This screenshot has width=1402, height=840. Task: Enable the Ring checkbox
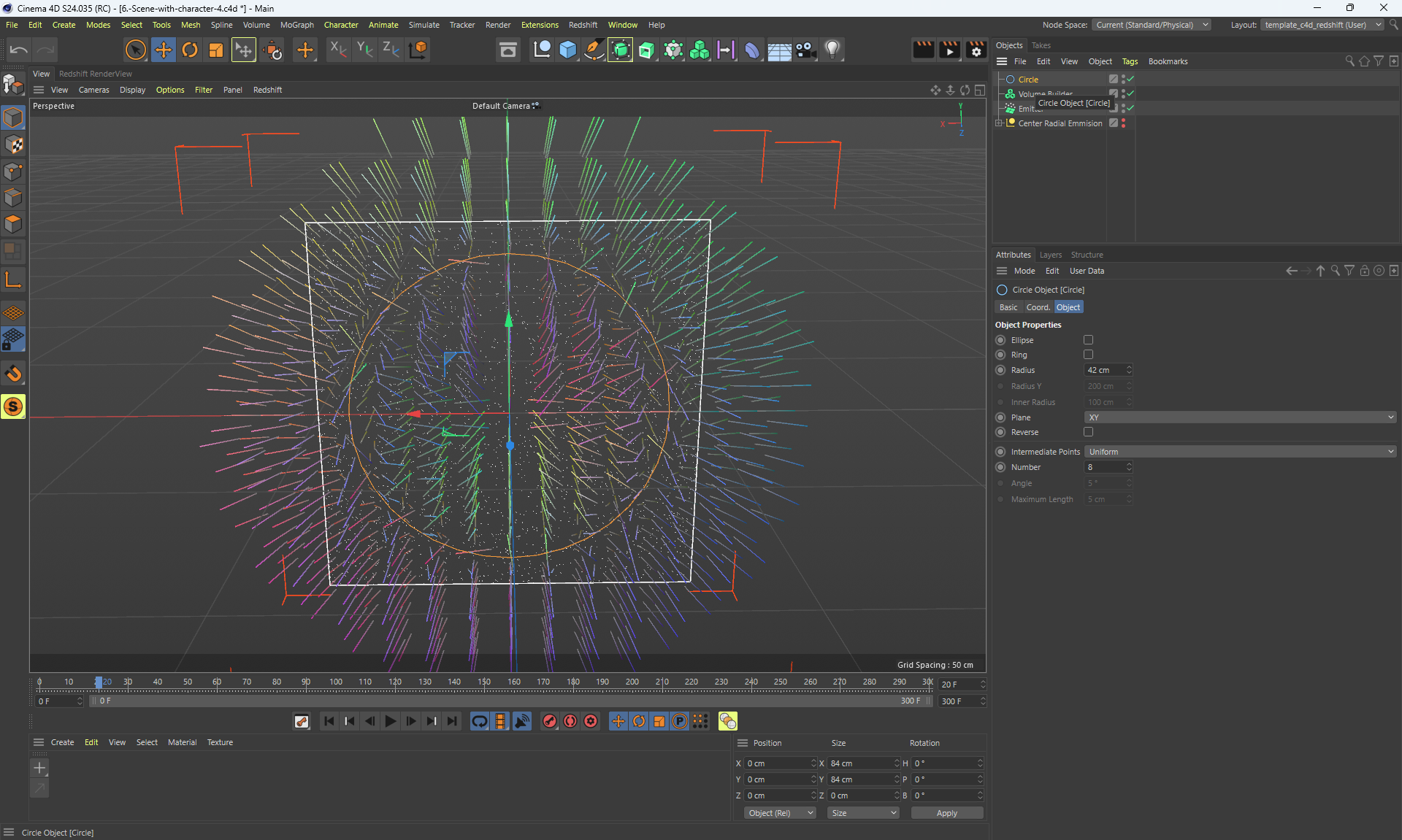click(1088, 355)
